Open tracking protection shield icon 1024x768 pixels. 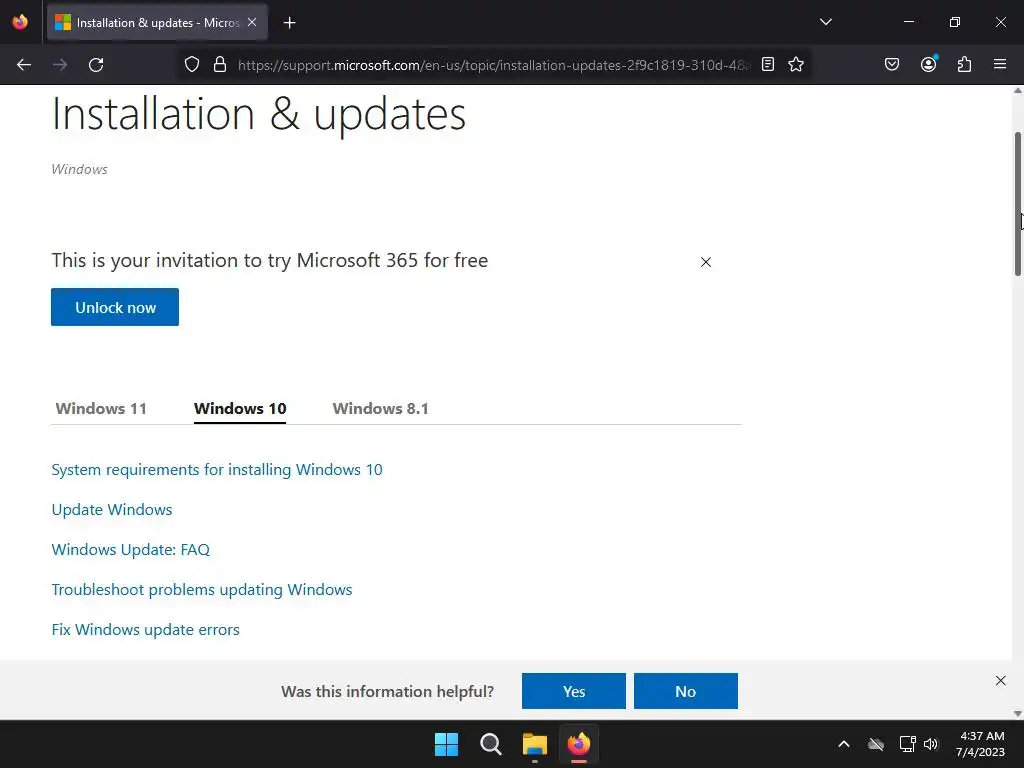coord(191,64)
